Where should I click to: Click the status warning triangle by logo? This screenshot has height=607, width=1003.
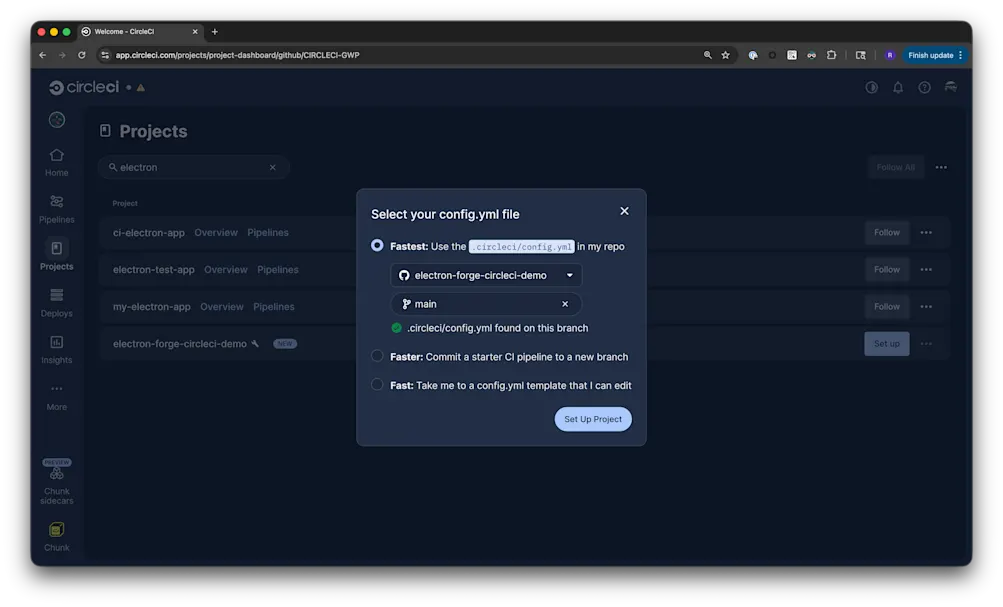[x=141, y=88]
